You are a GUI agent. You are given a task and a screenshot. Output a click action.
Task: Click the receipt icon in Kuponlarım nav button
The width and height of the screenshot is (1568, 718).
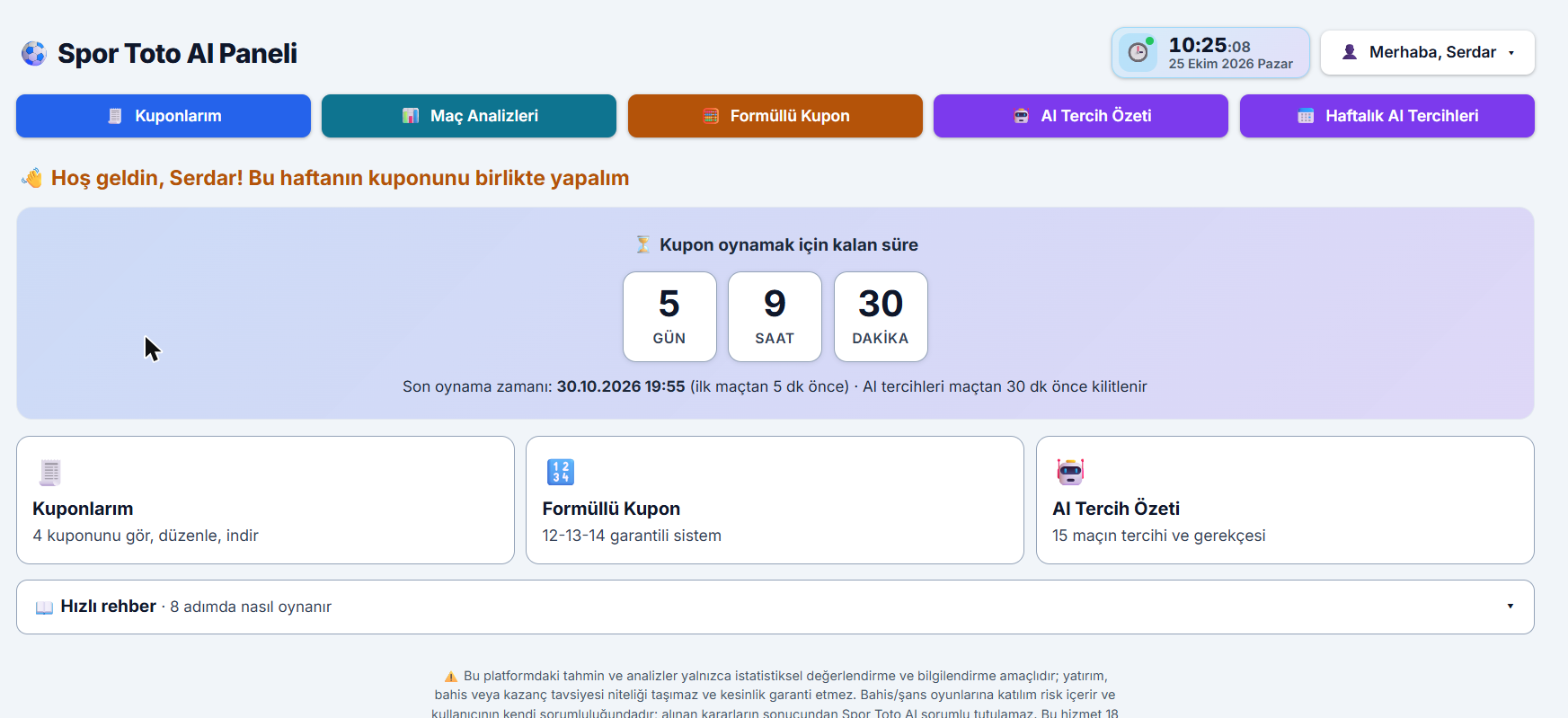coord(115,116)
